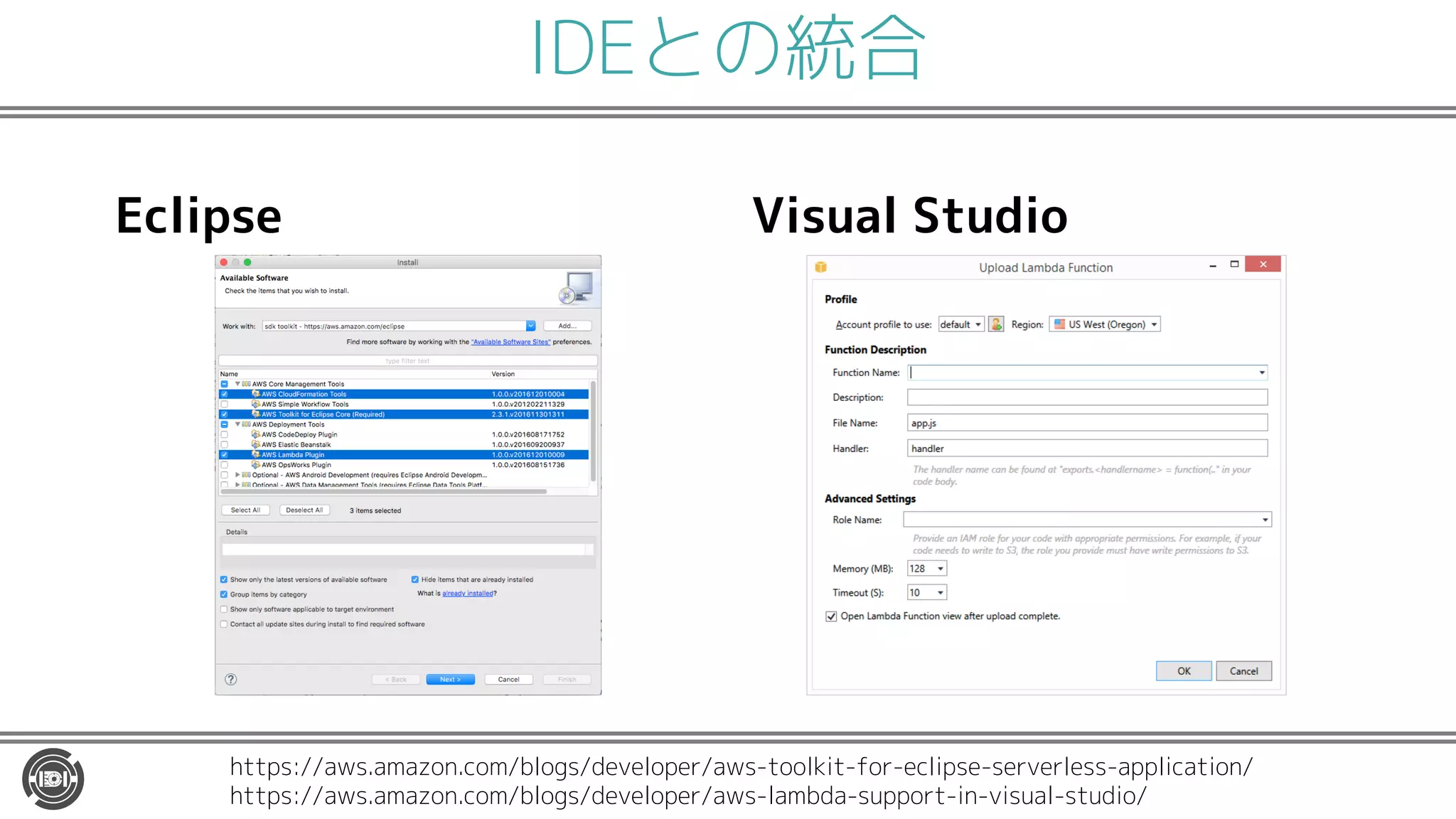Click the circular logo in the slide footer
This screenshot has height=819, width=1456.
coord(53,778)
